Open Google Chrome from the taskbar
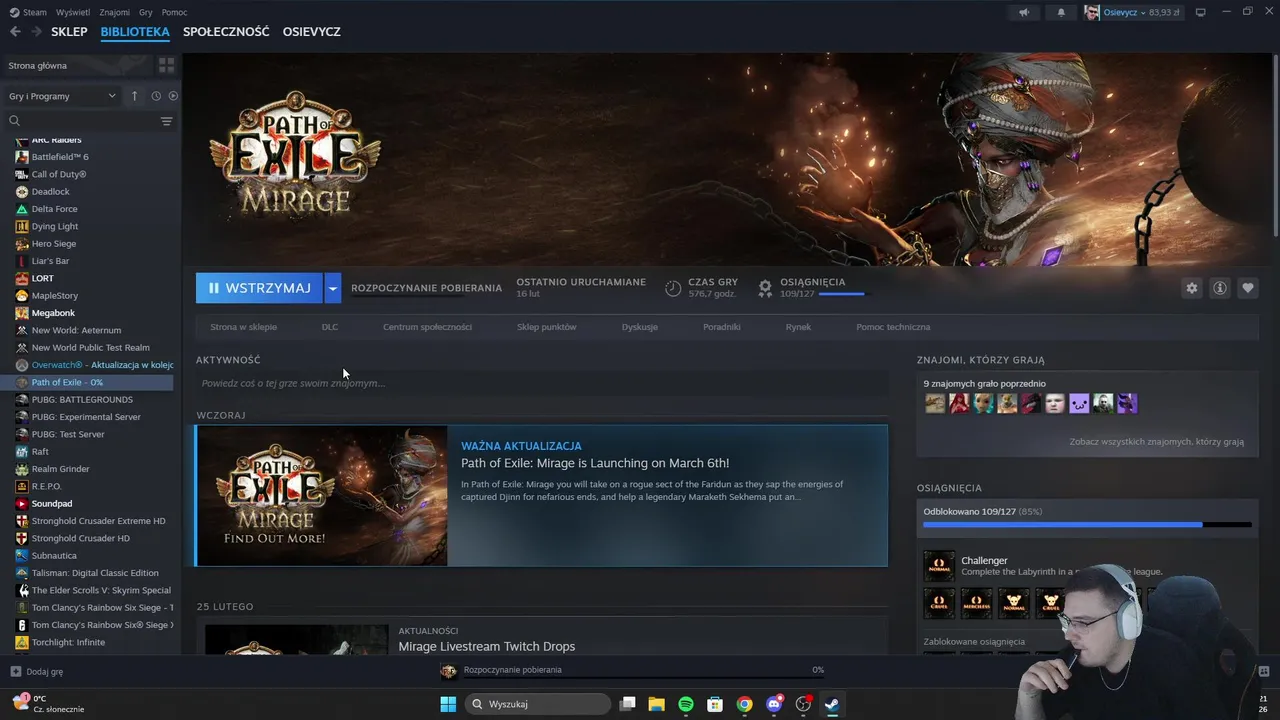The width and height of the screenshot is (1280, 720). tap(744, 704)
